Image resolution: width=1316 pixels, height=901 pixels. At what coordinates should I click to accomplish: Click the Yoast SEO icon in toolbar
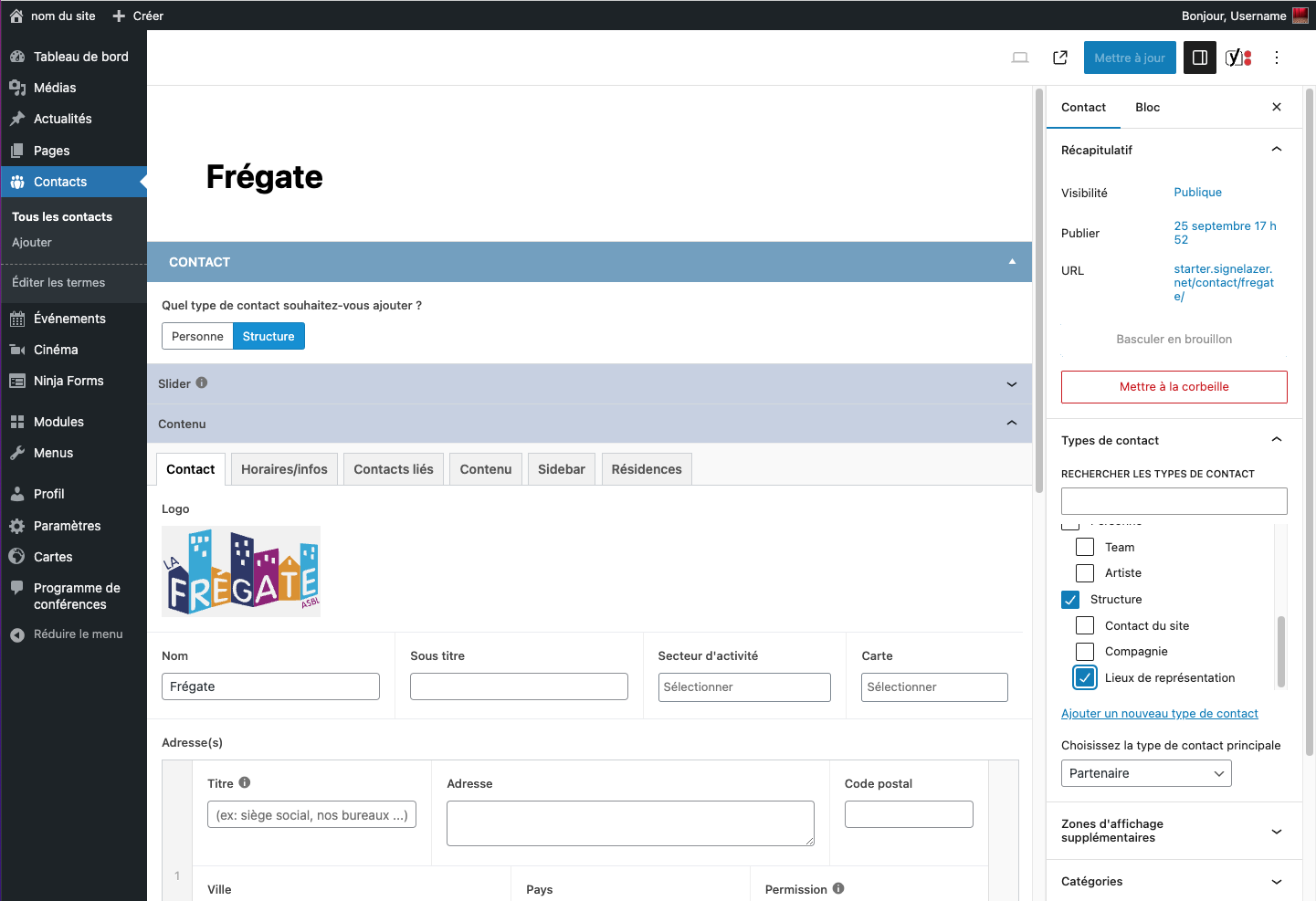click(x=1237, y=58)
